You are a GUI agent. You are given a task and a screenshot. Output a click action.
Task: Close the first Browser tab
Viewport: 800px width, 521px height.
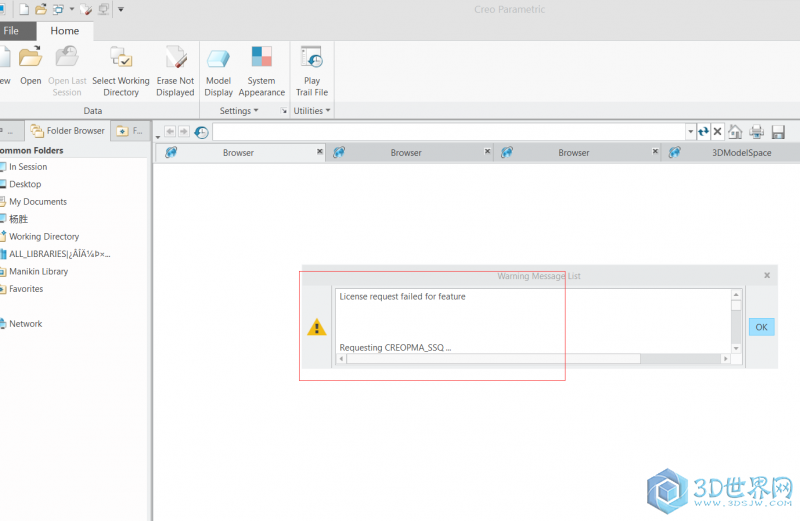pos(320,152)
